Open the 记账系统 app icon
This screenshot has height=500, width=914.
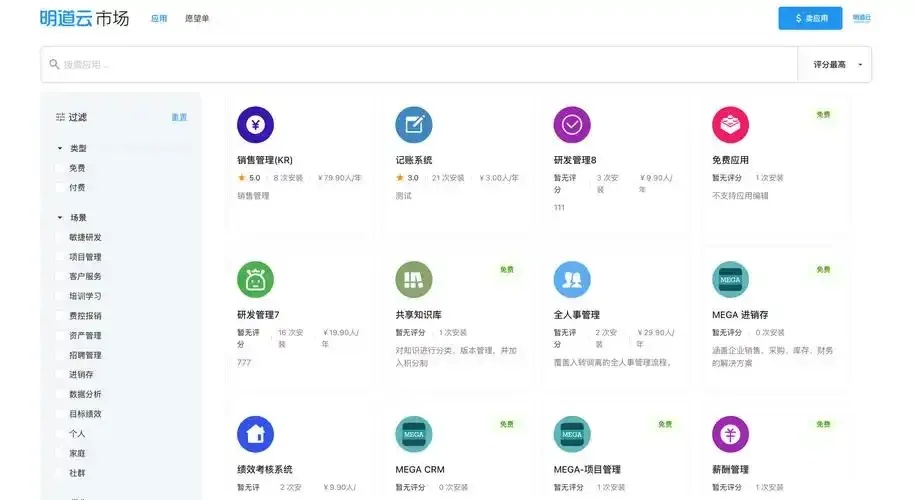click(x=414, y=125)
